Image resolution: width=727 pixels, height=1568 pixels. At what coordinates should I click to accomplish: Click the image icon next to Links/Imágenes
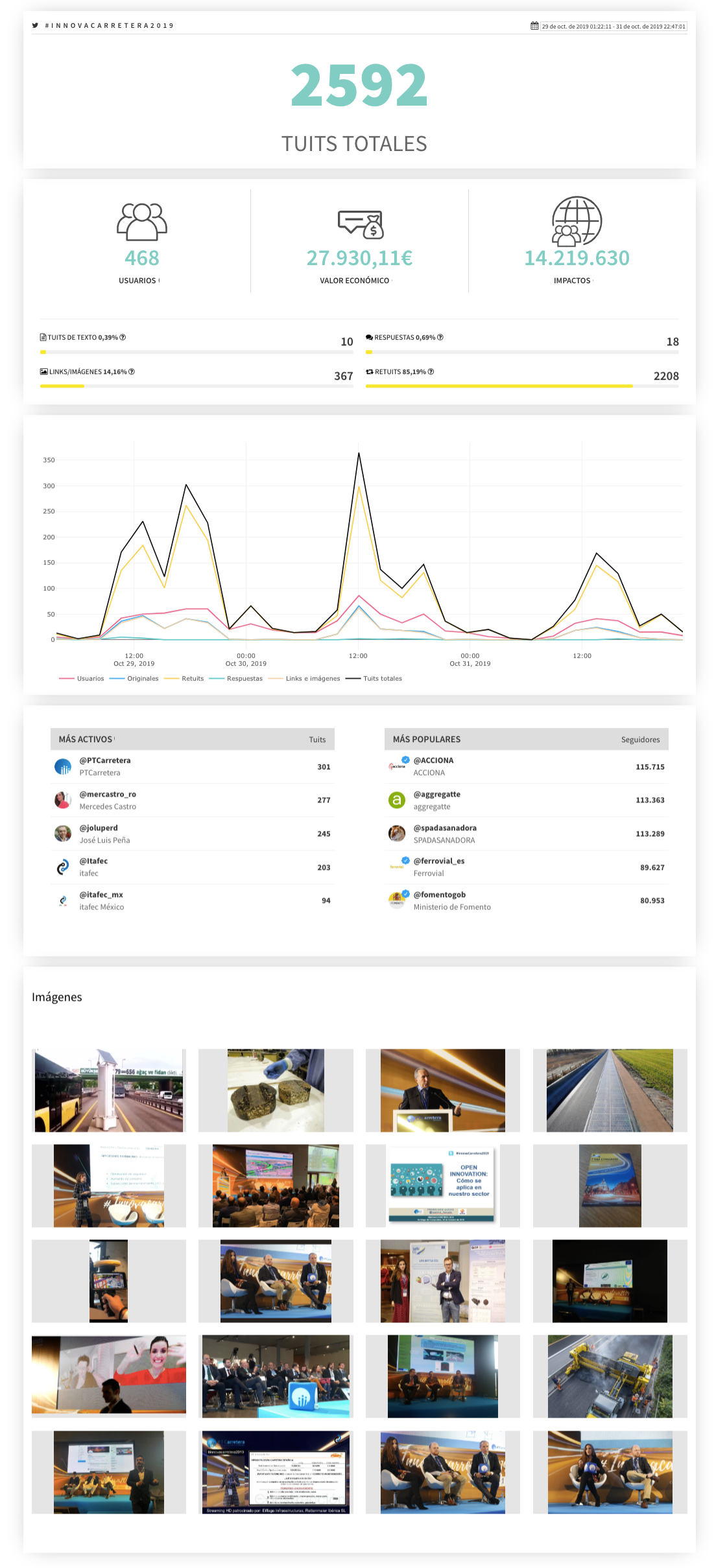43,371
